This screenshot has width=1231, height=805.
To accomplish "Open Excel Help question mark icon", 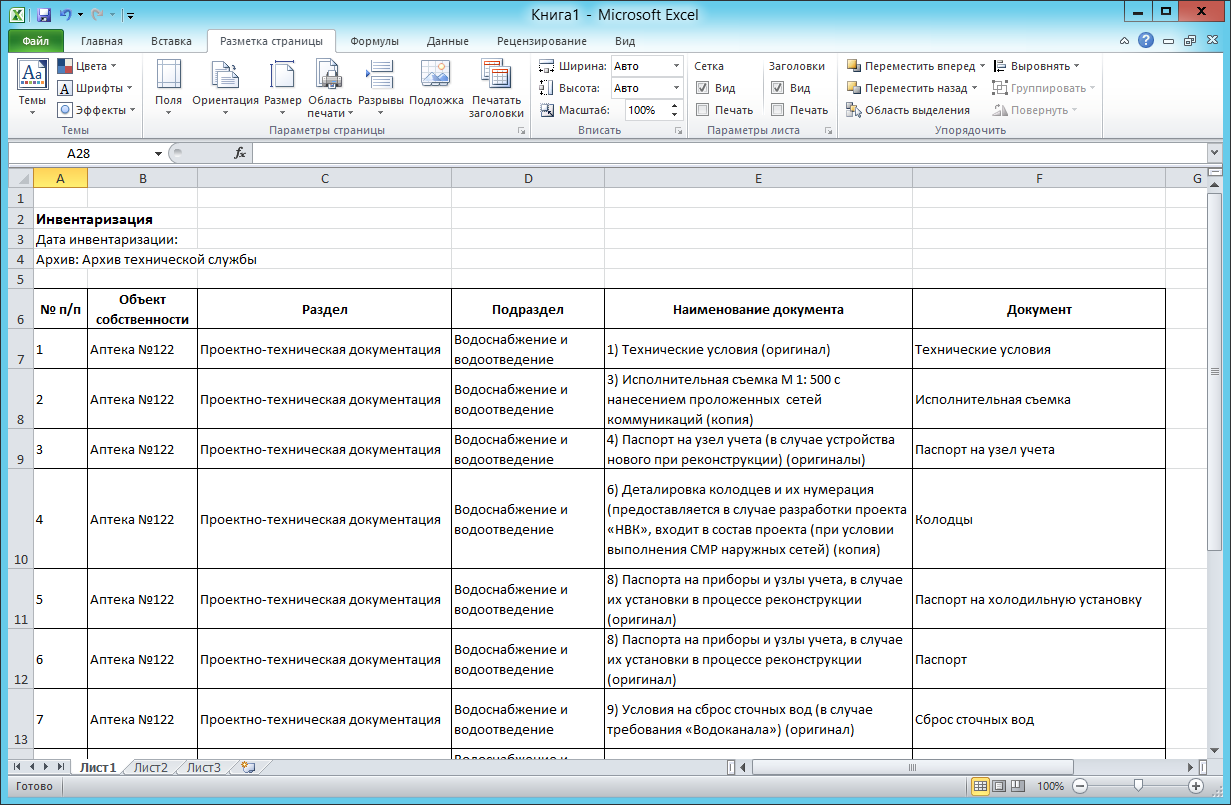I will tap(1145, 41).
